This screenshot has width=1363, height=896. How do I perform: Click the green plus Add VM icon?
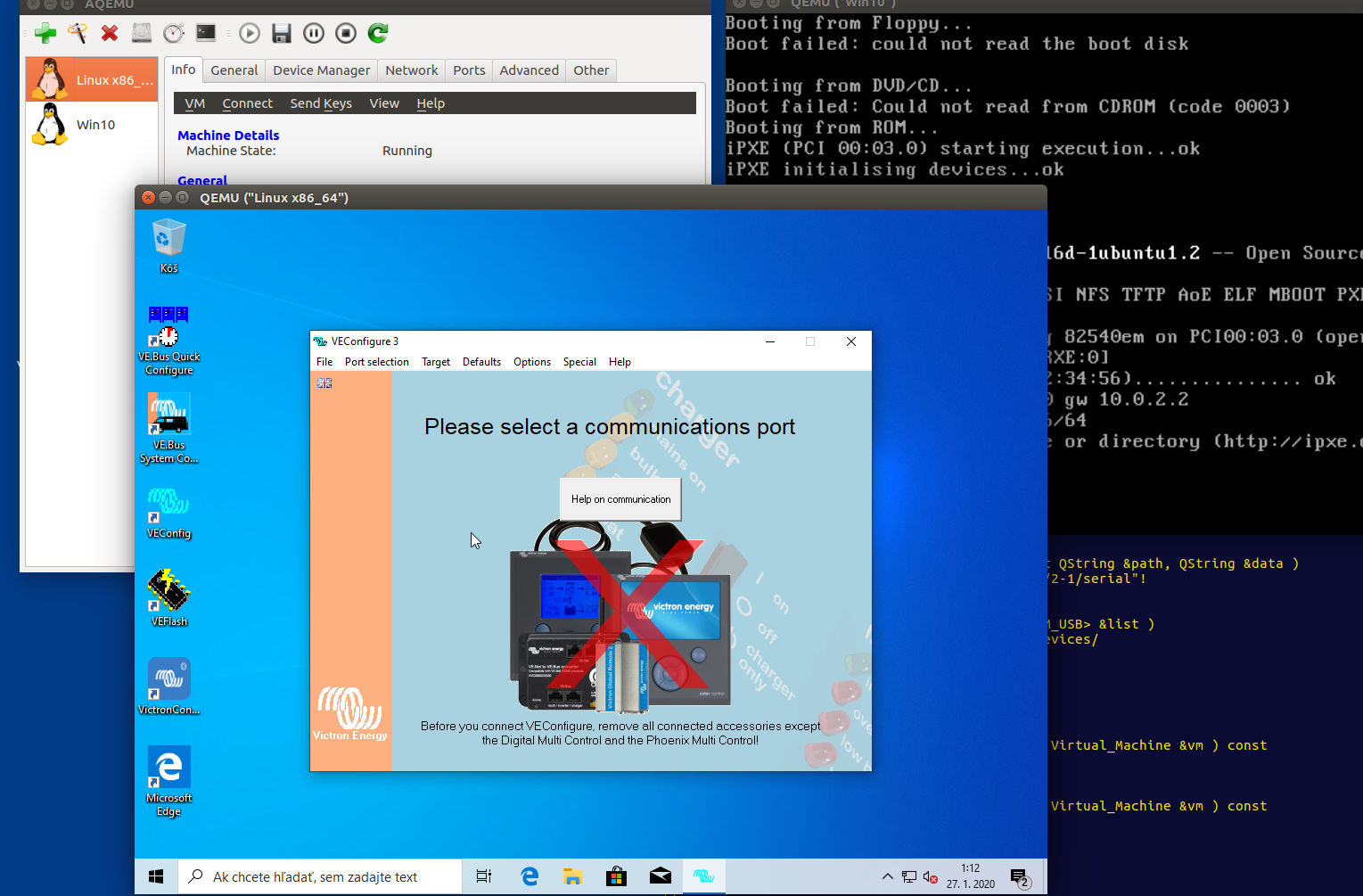coord(45,34)
